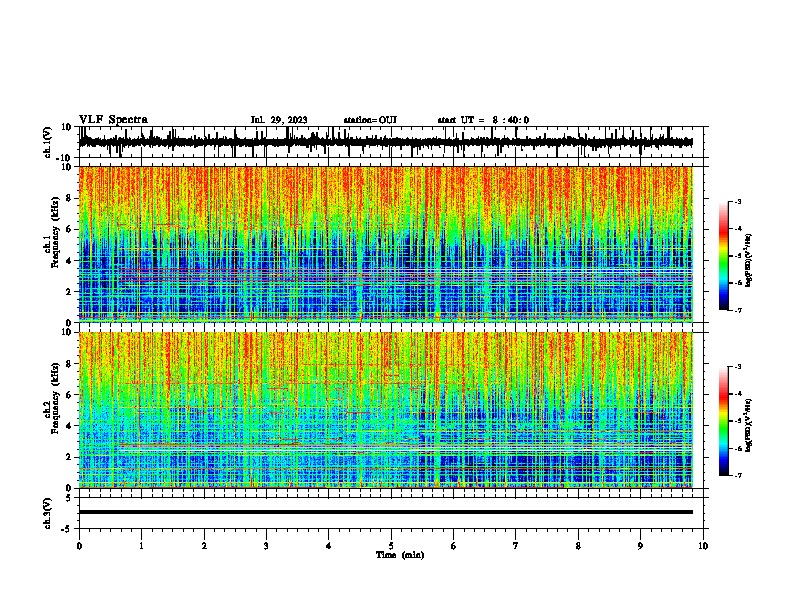This screenshot has width=792, height=612.
Task: Click time axis tick label "9"
Action: tap(640, 546)
